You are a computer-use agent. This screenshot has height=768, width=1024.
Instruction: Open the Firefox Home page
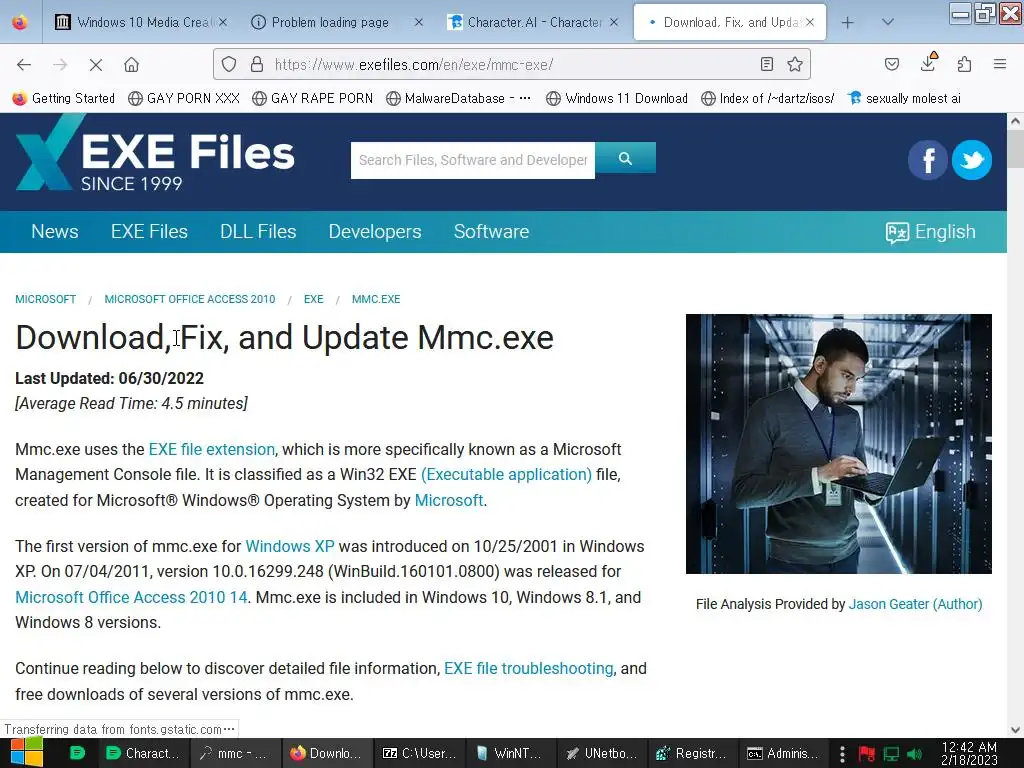(131, 64)
